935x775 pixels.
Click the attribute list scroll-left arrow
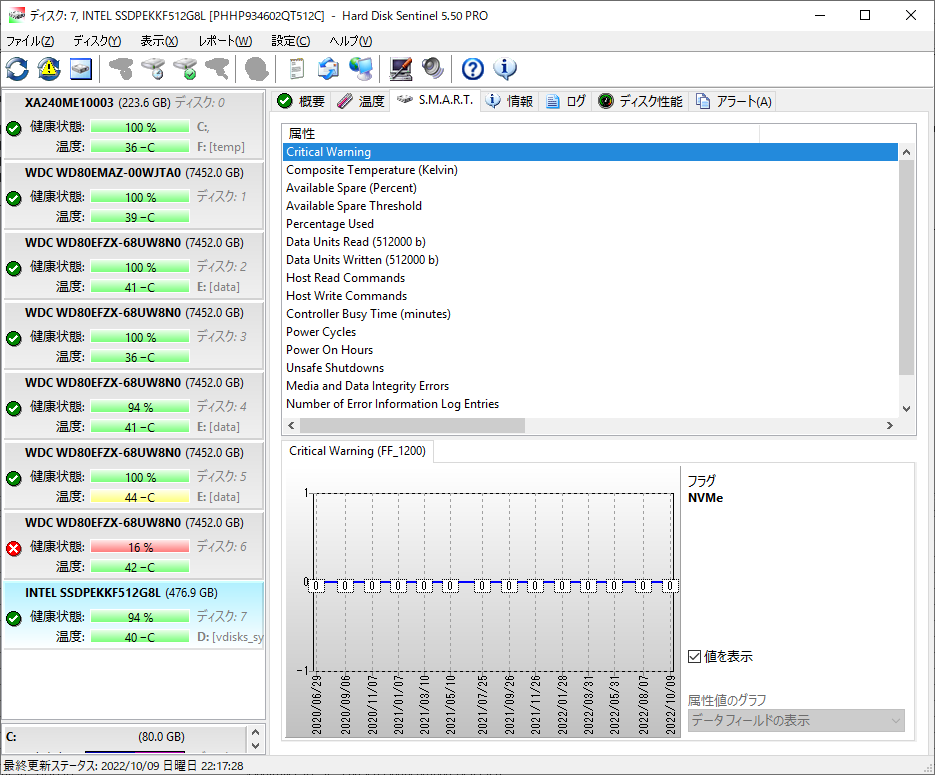point(292,425)
